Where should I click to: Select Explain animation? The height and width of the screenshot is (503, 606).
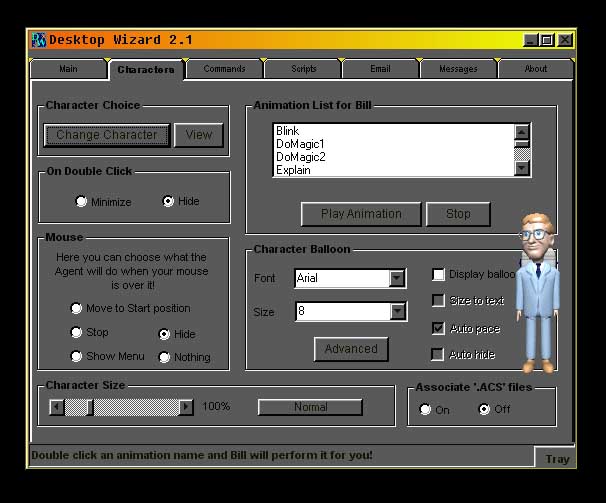click(x=394, y=170)
